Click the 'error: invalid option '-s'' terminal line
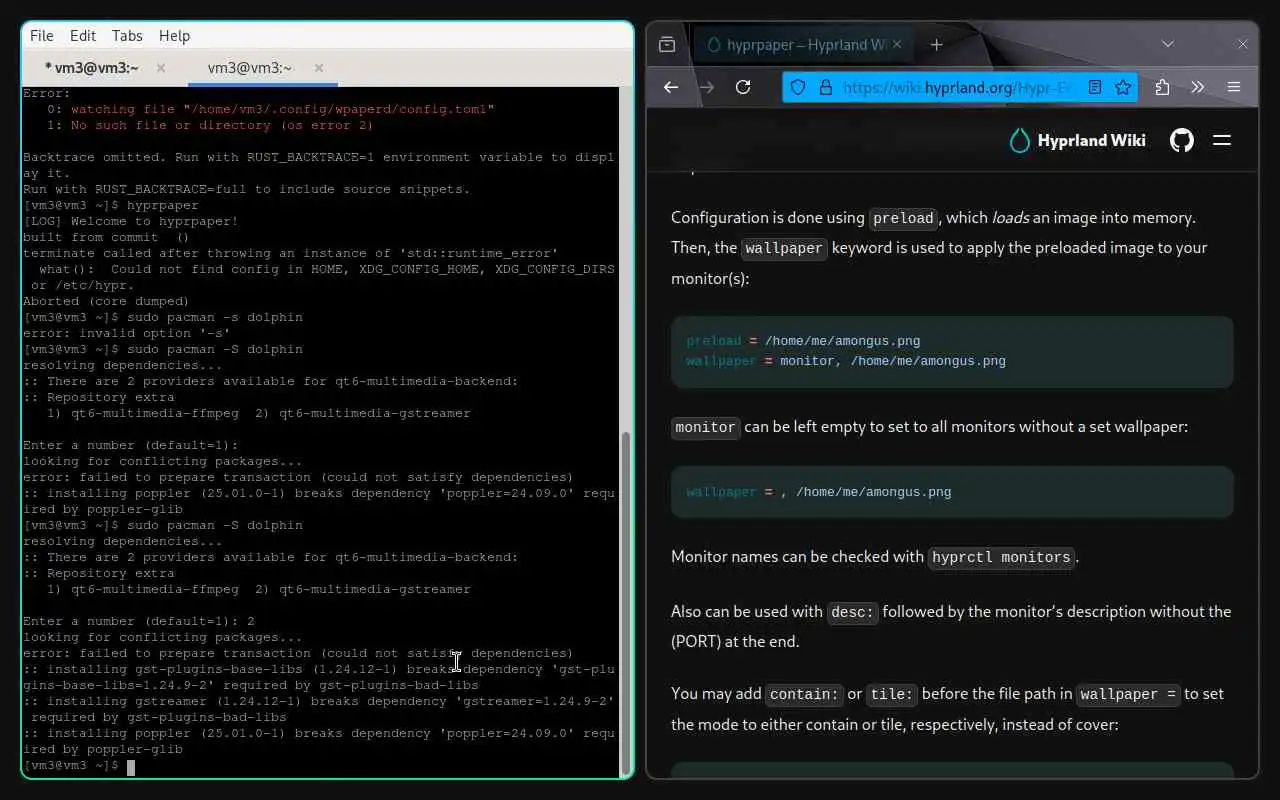This screenshot has width=1280, height=800. coord(127,333)
